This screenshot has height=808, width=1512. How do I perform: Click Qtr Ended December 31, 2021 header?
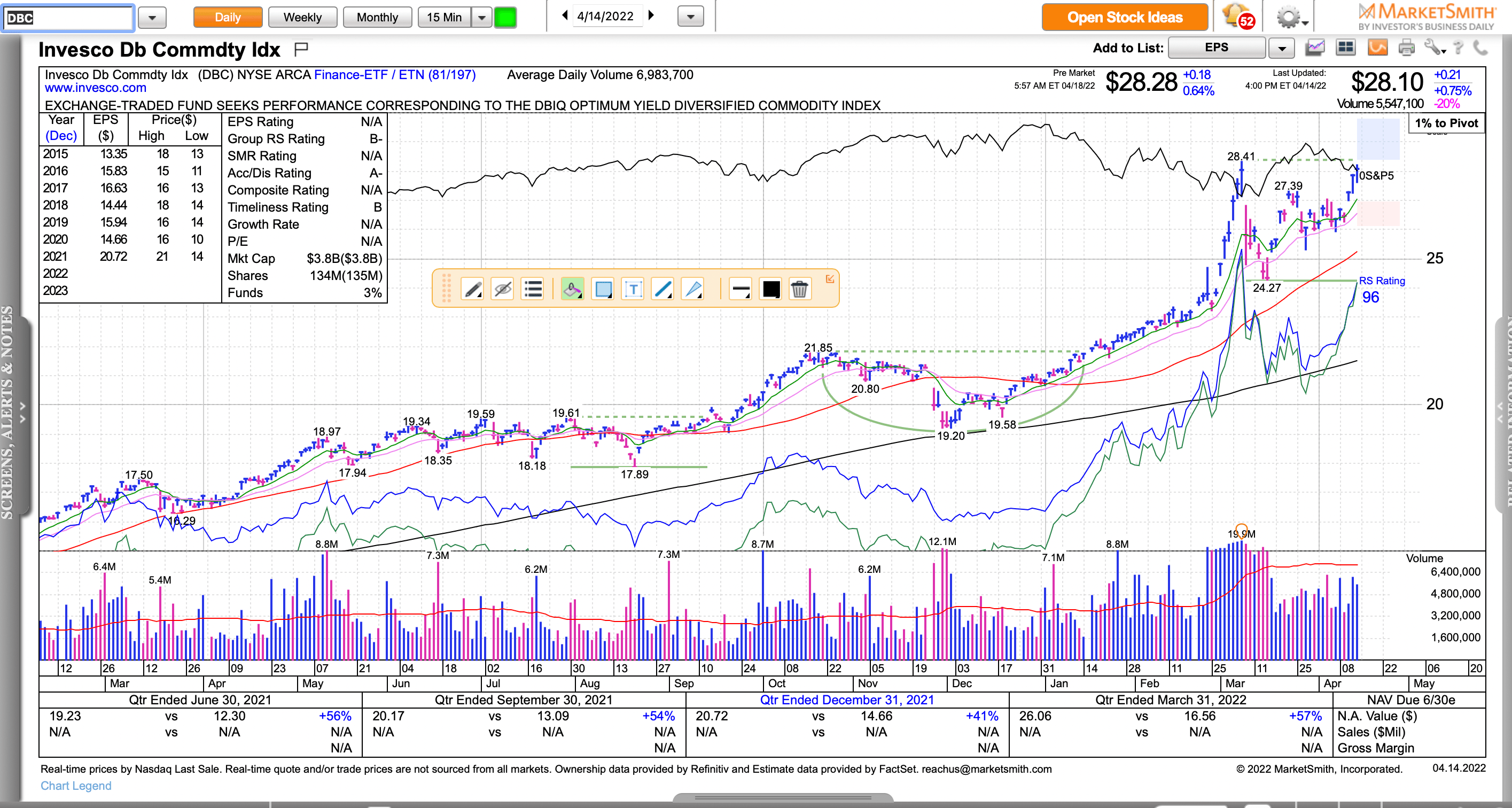[847, 700]
